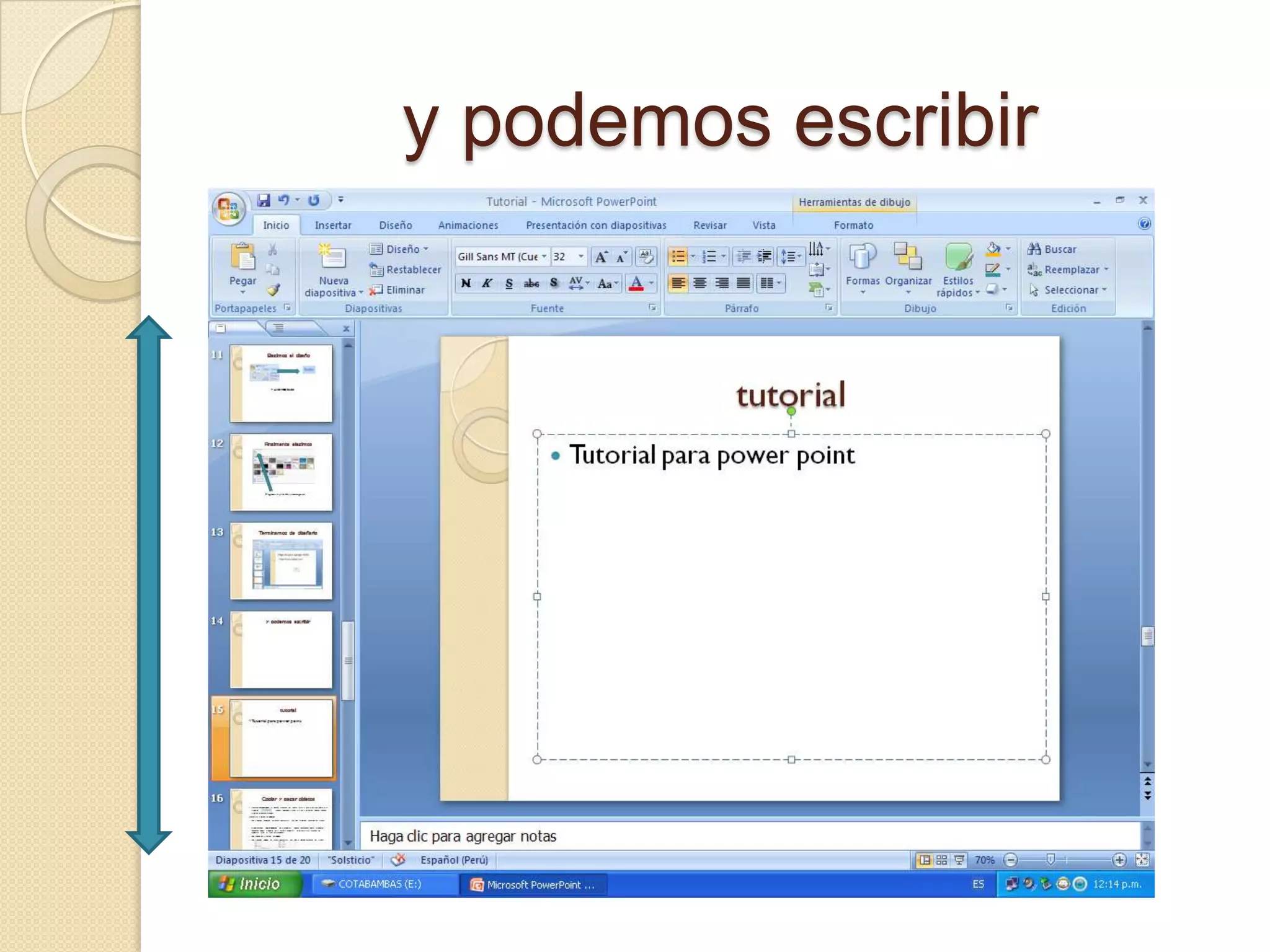Align text left
Screen dimensions: 1270x952
[678, 283]
